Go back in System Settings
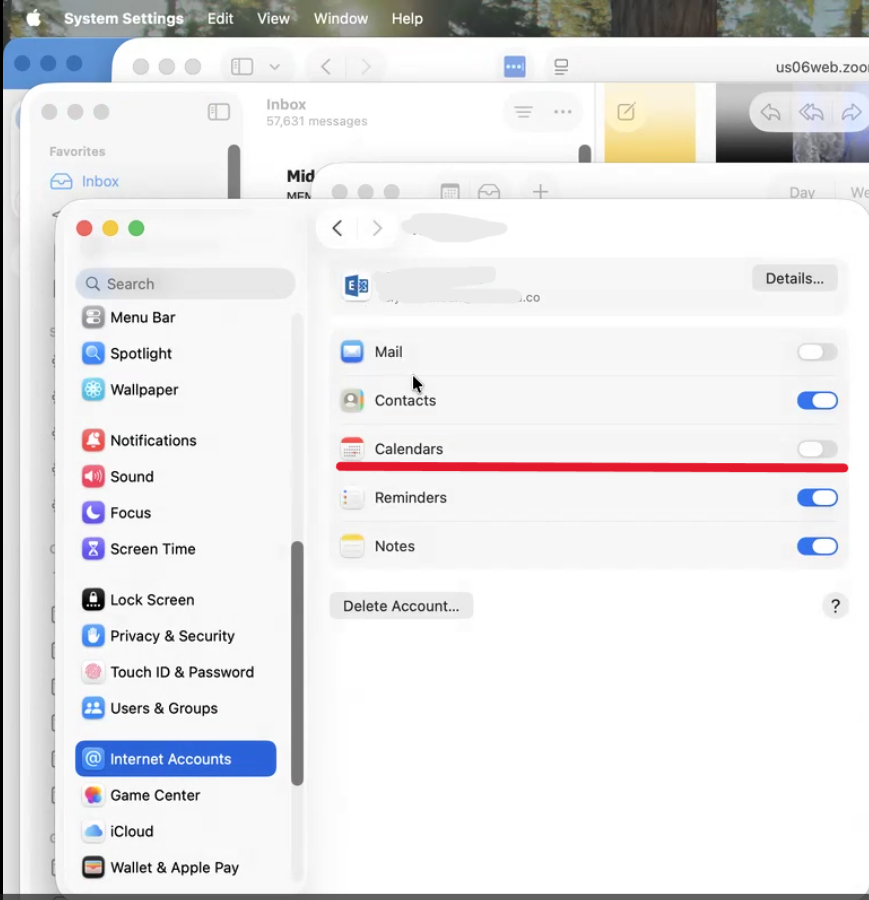The width and height of the screenshot is (869, 900). (337, 228)
